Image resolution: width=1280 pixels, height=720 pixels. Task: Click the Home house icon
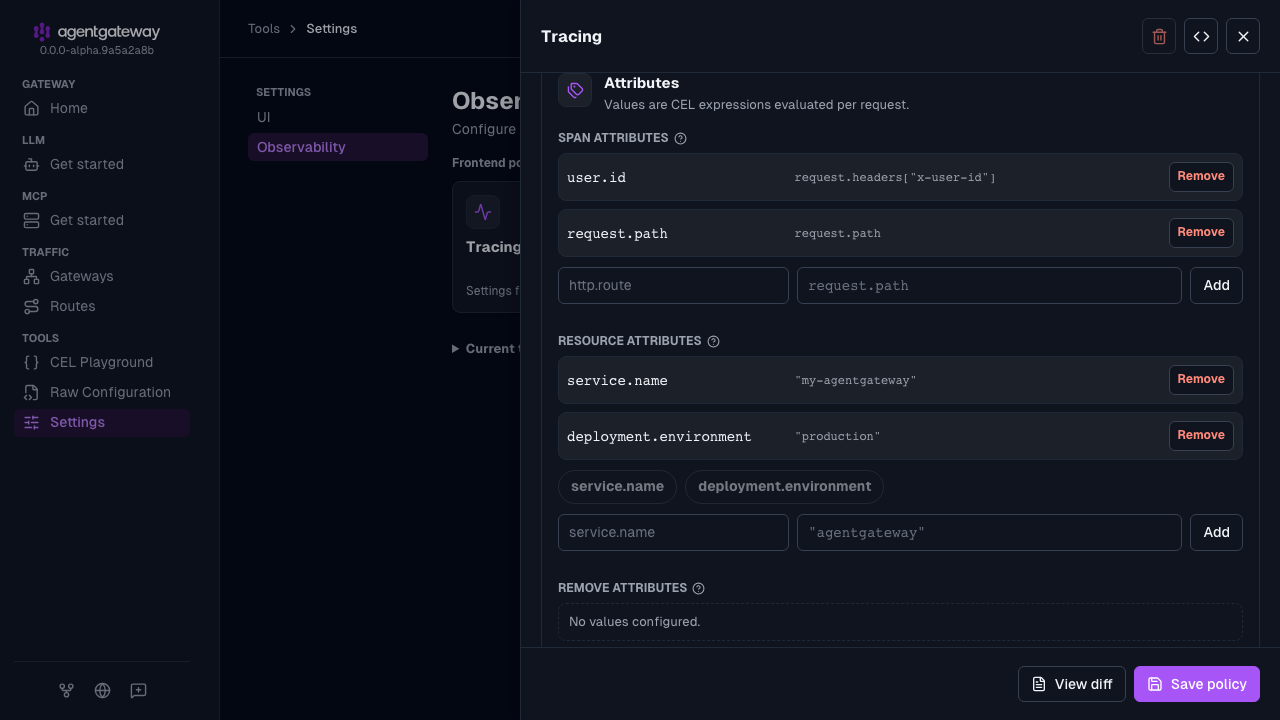pos(32,108)
